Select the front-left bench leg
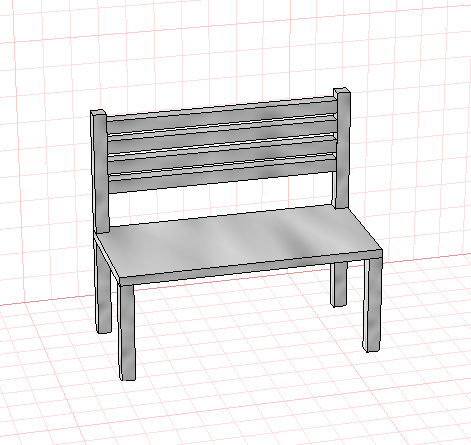The width and height of the screenshot is (471, 445). 127,332
